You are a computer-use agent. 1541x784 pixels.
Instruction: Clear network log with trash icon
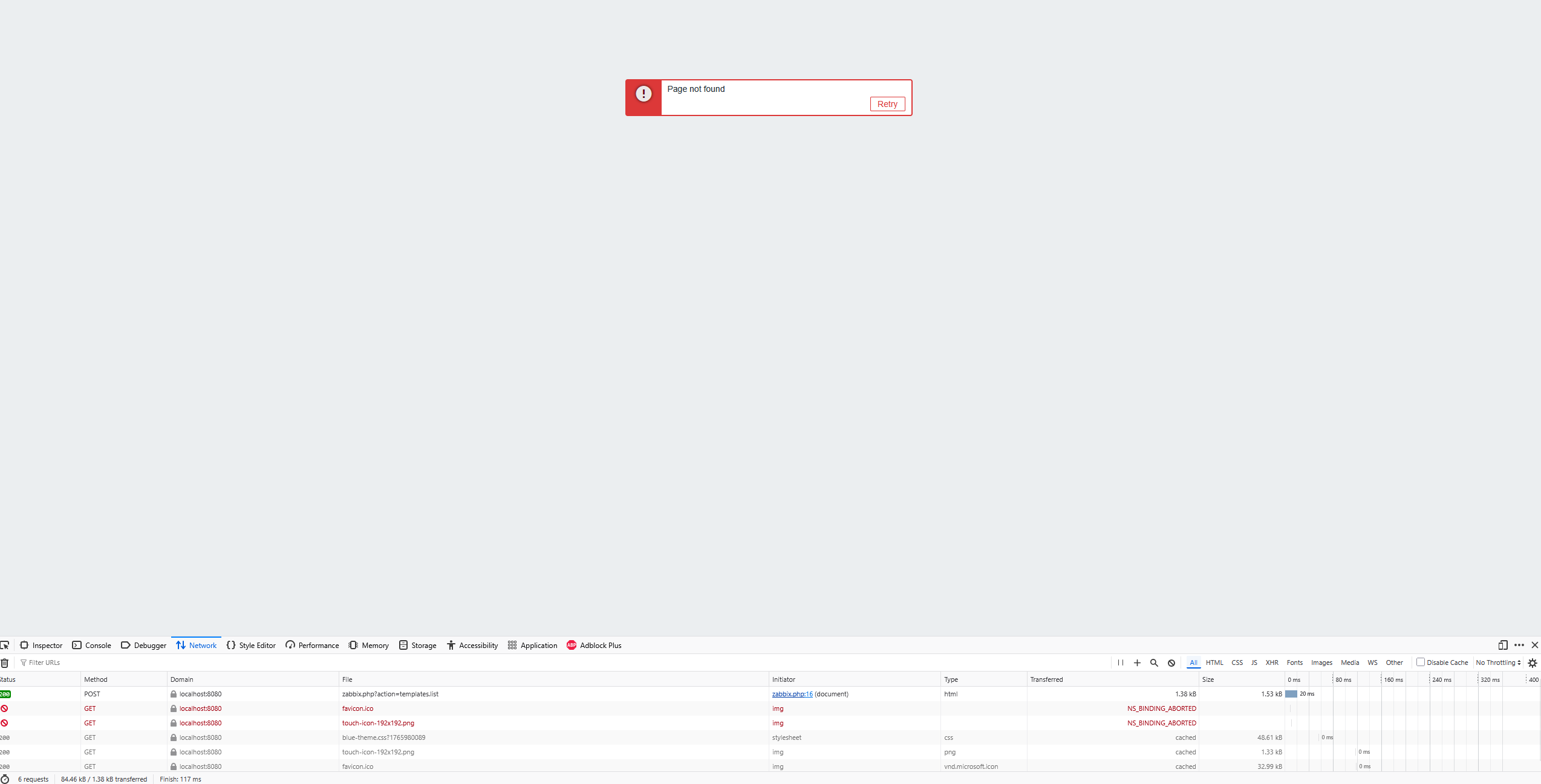(x=5, y=663)
